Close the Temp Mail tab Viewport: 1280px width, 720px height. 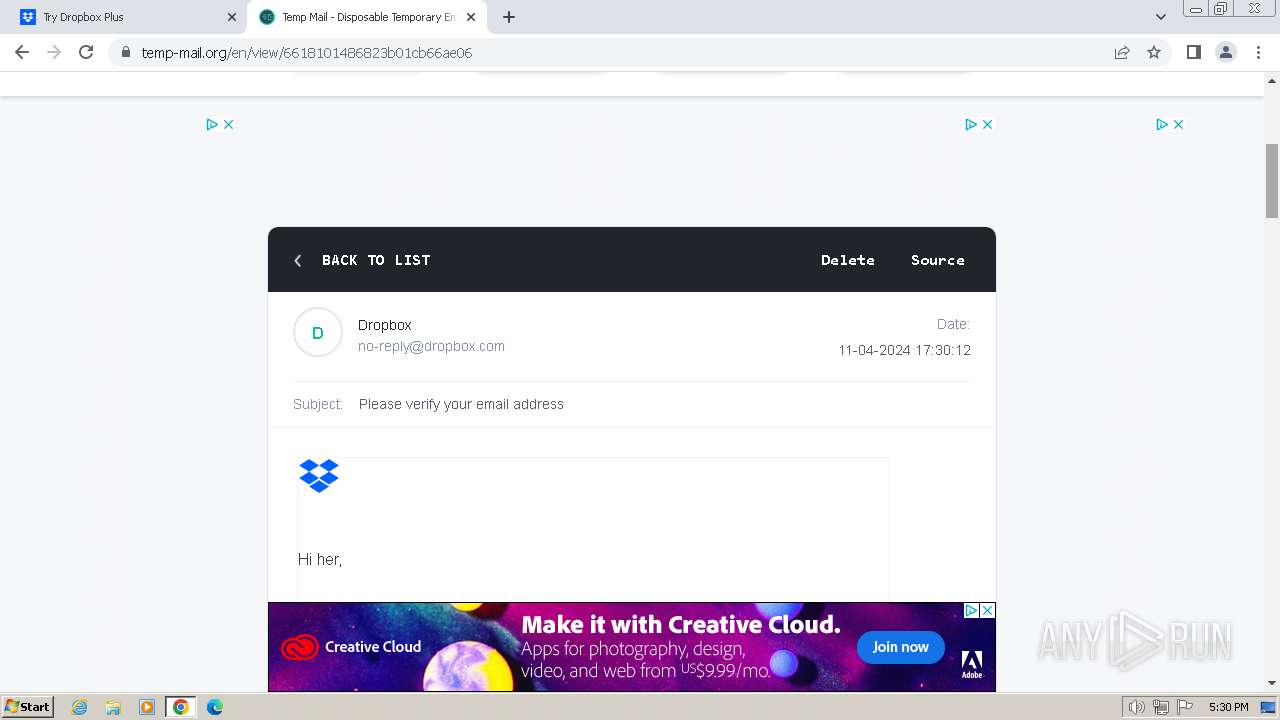(471, 17)
